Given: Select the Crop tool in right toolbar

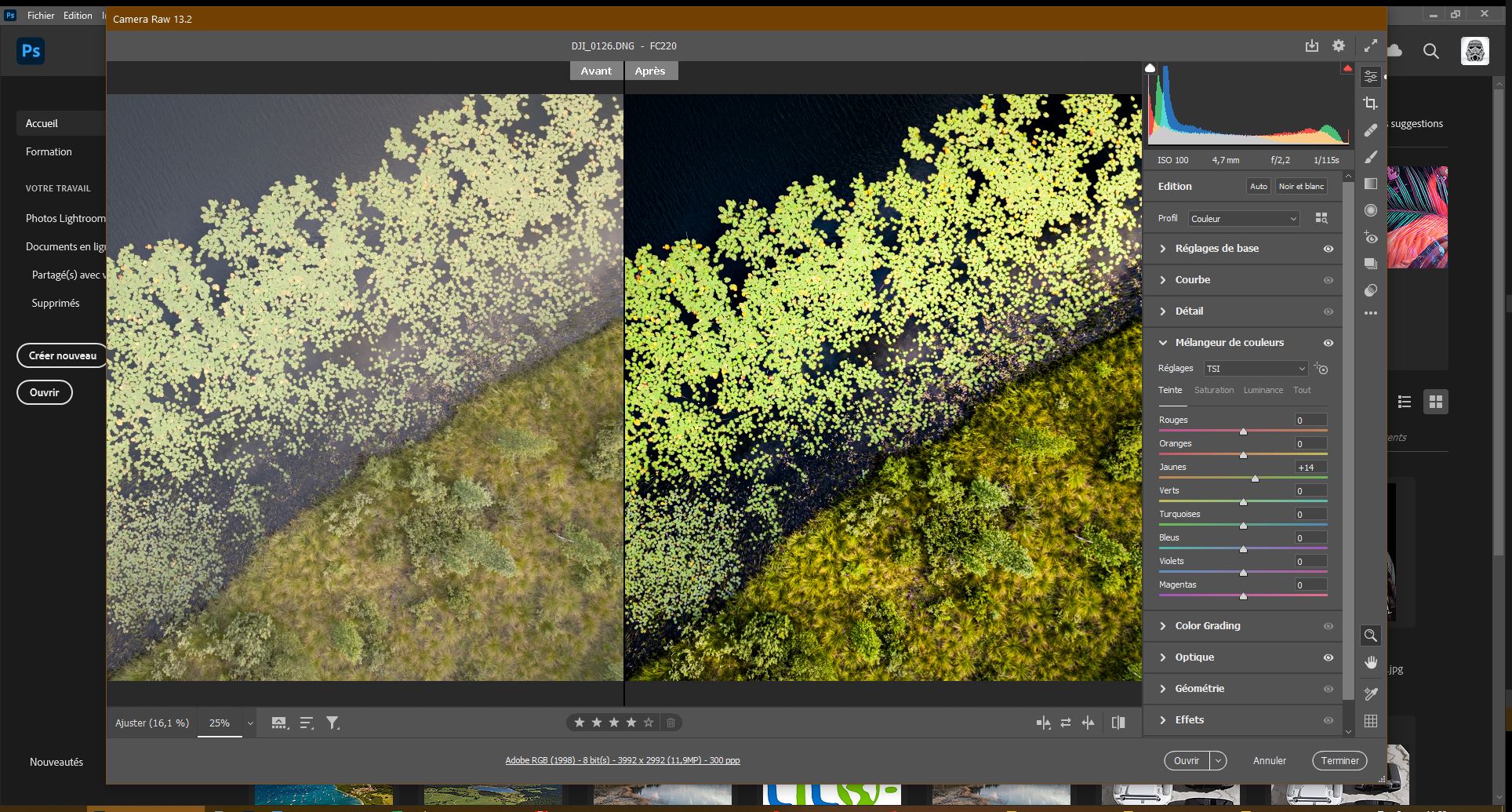Looking at the screenshot, I should tap(1370, 104).
